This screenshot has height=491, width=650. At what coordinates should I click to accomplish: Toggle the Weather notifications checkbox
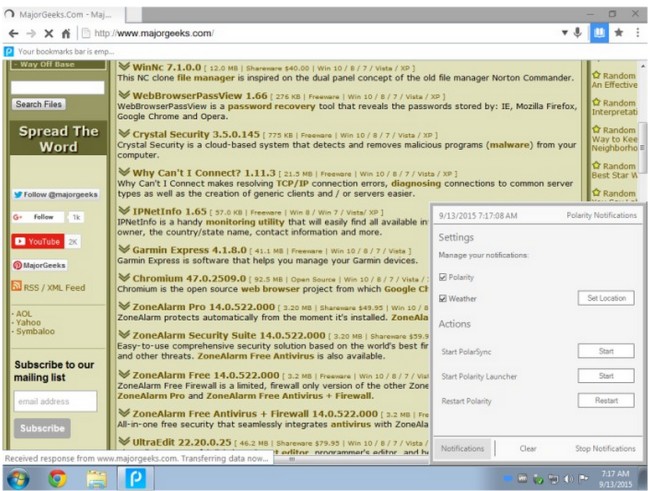tap(443, 299)
